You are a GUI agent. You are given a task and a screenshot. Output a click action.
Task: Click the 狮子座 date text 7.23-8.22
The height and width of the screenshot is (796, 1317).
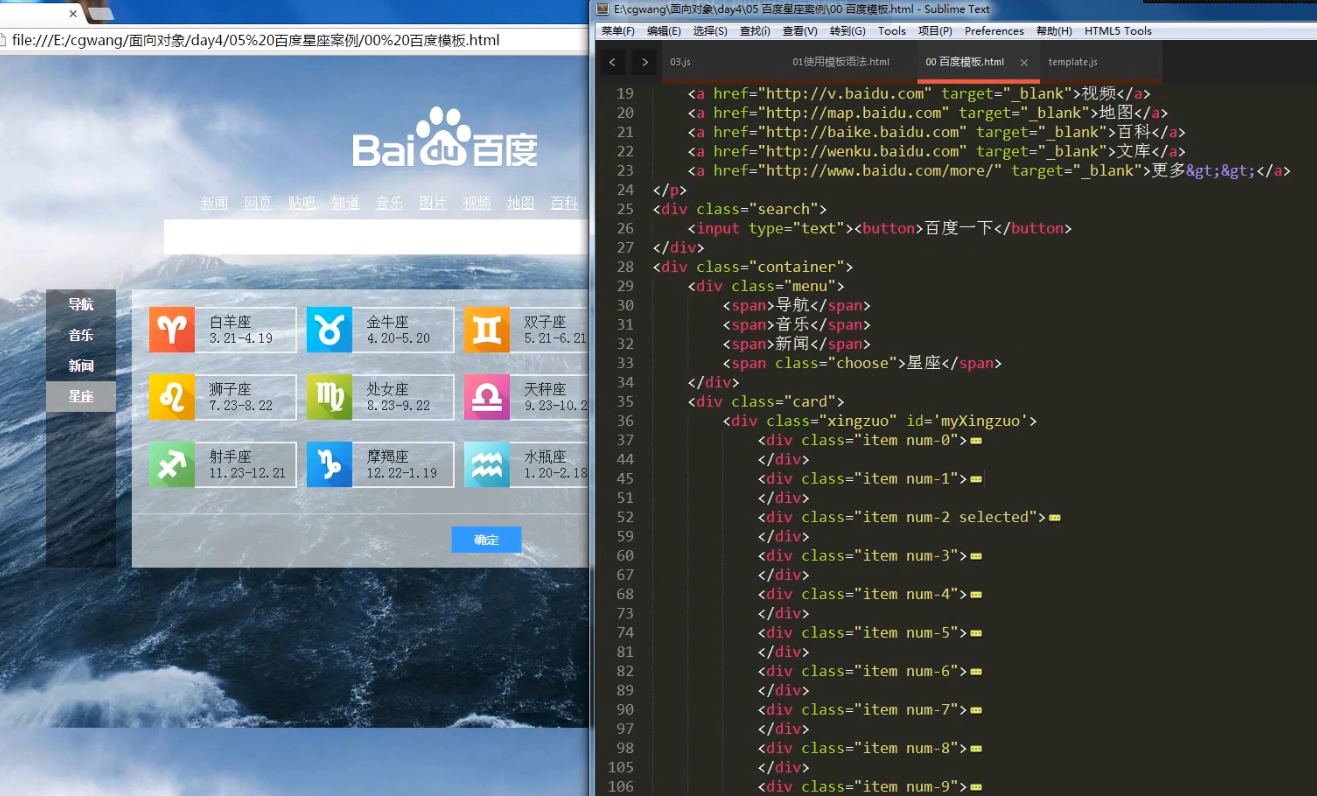(x=241, y=406)
